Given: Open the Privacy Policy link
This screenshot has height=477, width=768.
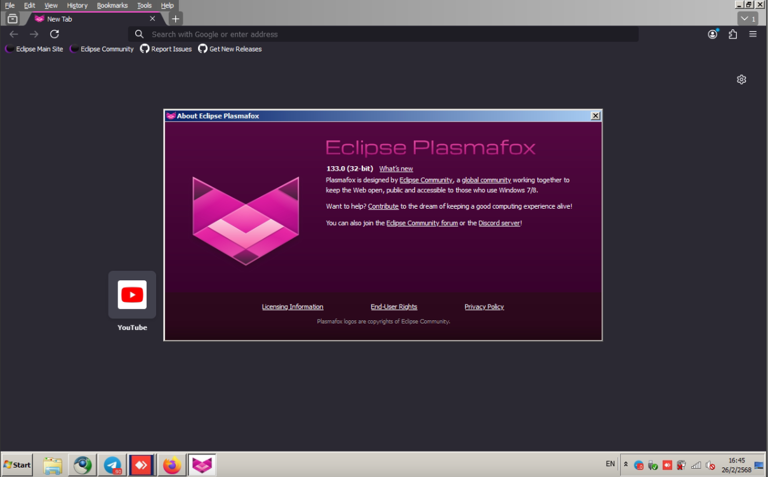Looking at the screenshot, I should pyautogui.click(x=484, y=307).
